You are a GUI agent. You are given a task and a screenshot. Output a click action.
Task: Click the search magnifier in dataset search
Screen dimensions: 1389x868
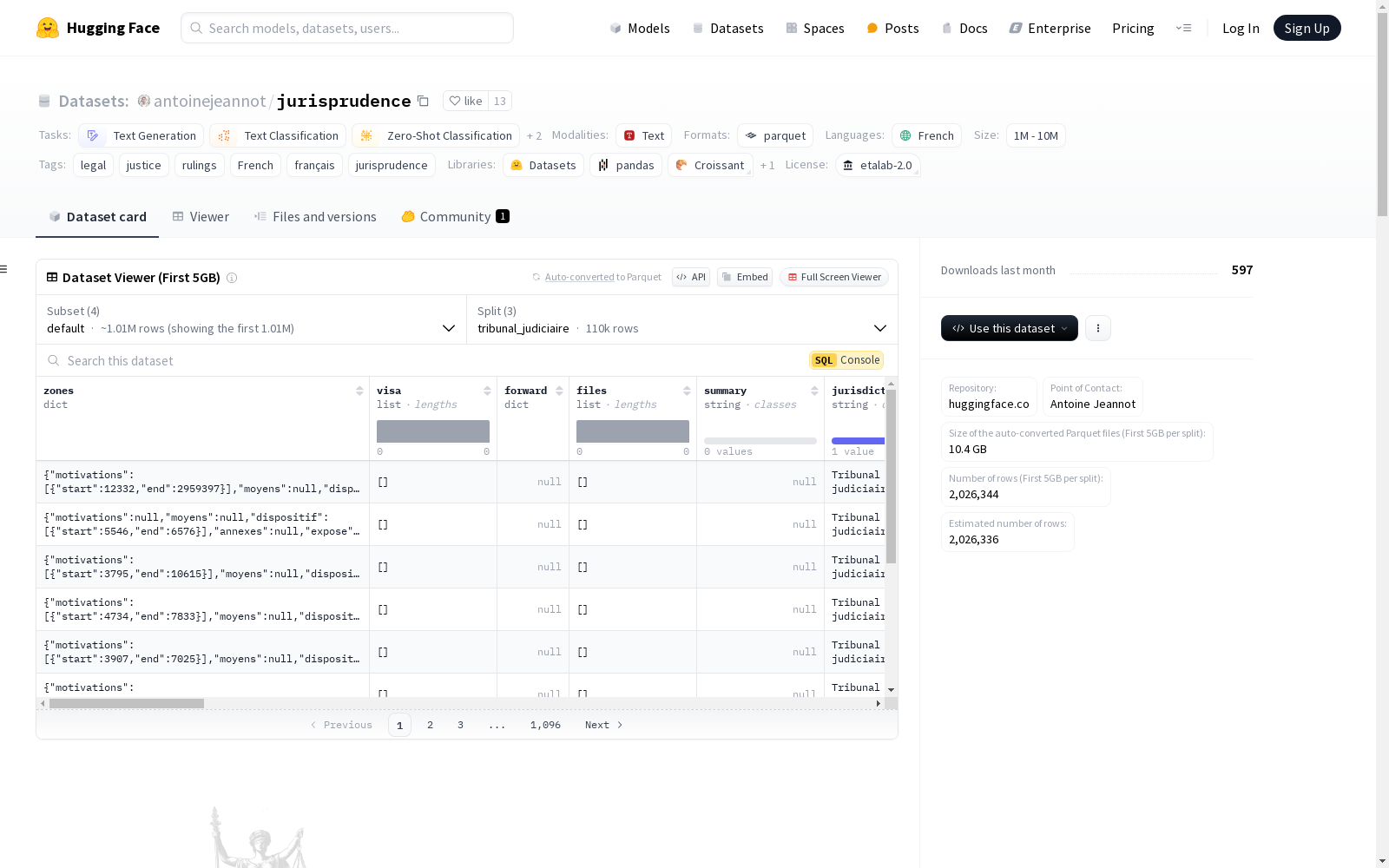(54, 360)
